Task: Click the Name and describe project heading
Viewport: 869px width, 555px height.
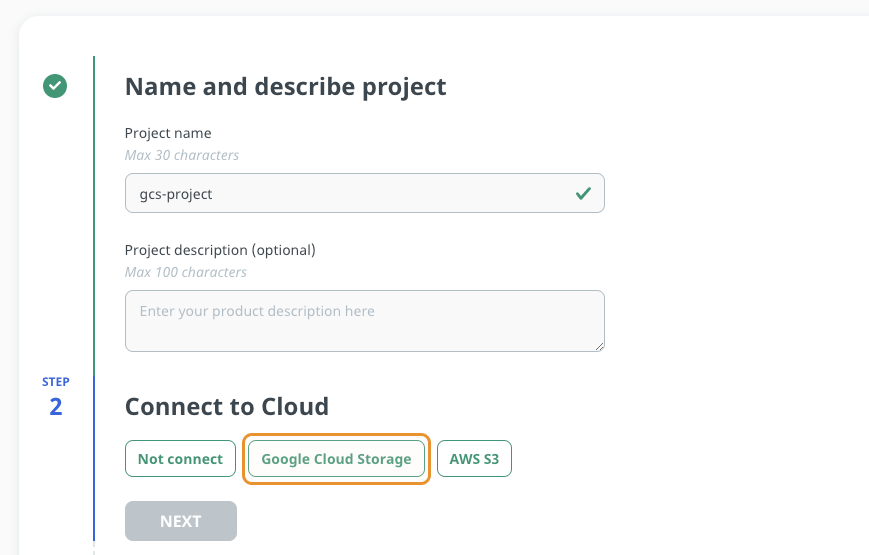Action: pos(285,86)
